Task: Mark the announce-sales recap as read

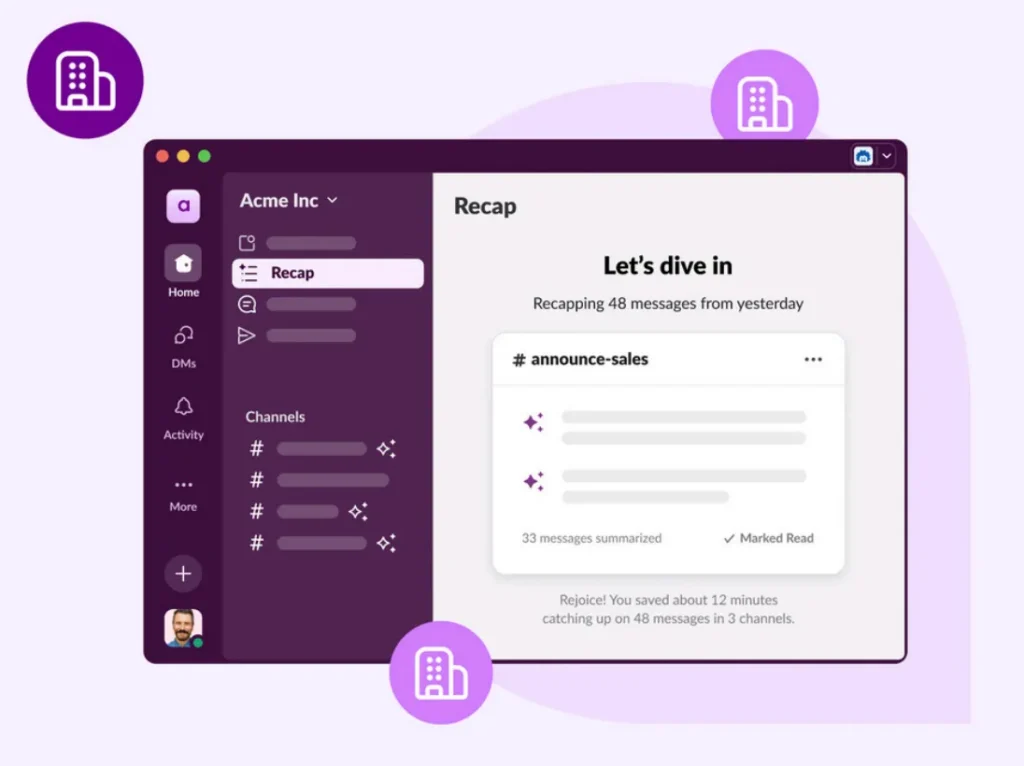Action: (x=768, y=538)
